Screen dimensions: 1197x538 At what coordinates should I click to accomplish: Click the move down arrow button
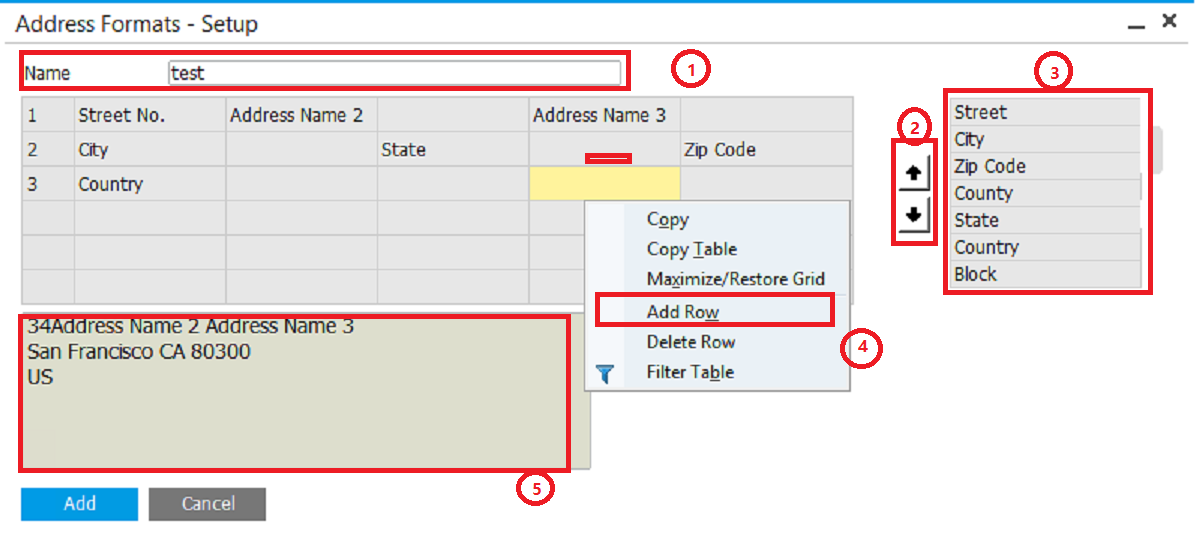pos(913,215)
